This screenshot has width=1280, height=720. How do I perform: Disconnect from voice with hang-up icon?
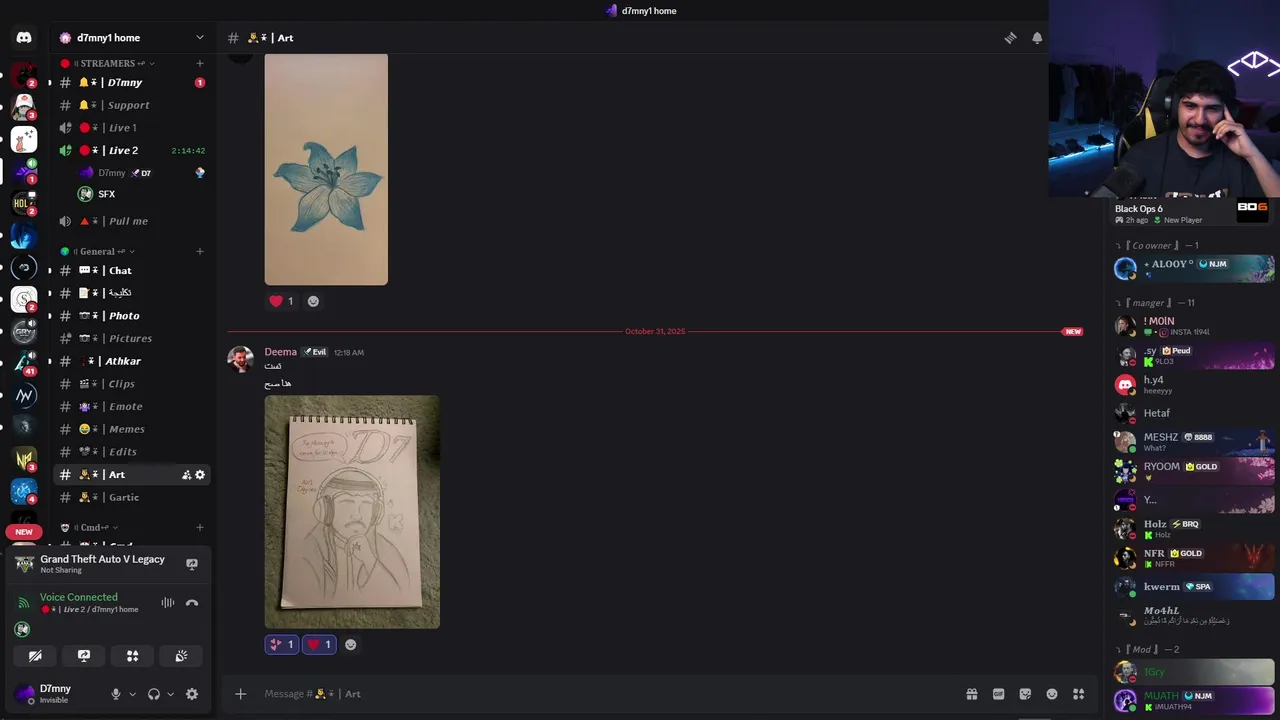pyautogui.click(x=192, y=603)
